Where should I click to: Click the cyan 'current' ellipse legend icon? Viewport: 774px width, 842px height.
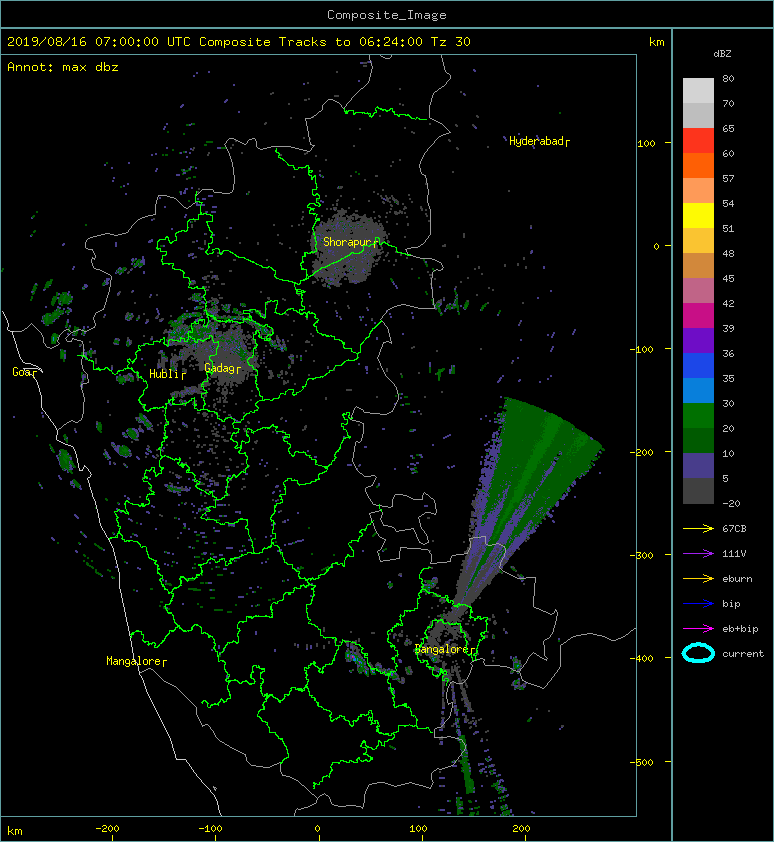click(x=698, y=653)
